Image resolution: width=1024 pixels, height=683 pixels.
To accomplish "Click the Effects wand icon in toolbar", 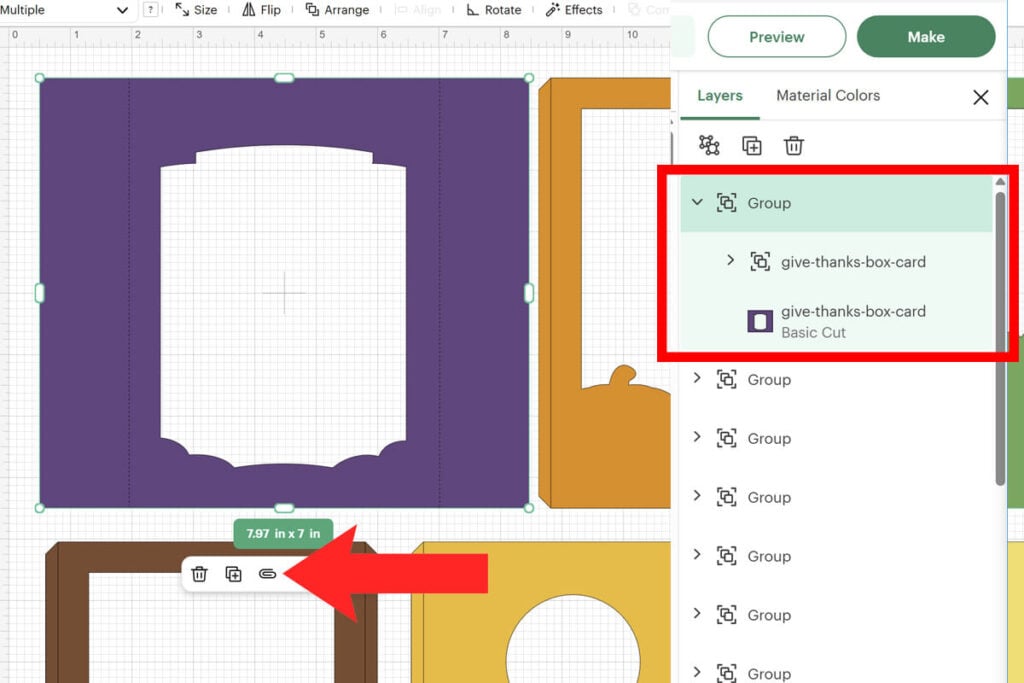I will [x=552, y=9].
